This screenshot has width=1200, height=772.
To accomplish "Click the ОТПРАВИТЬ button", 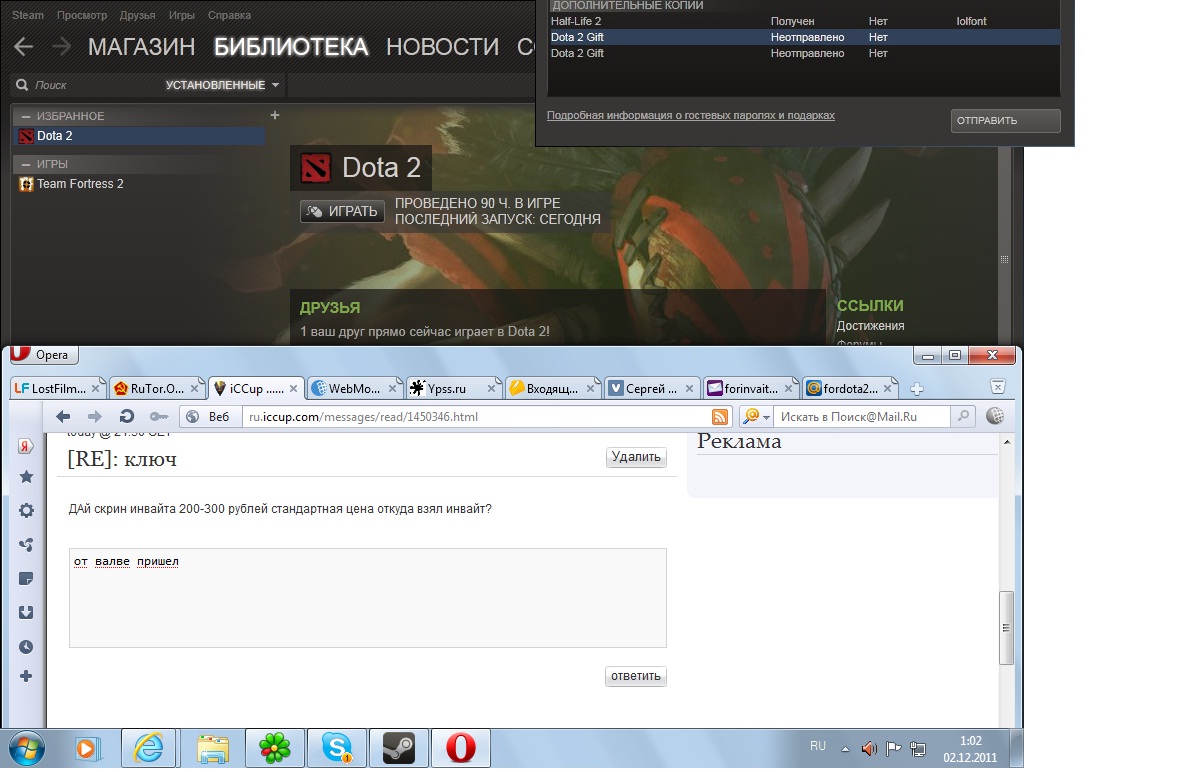I will point(1005,120).
